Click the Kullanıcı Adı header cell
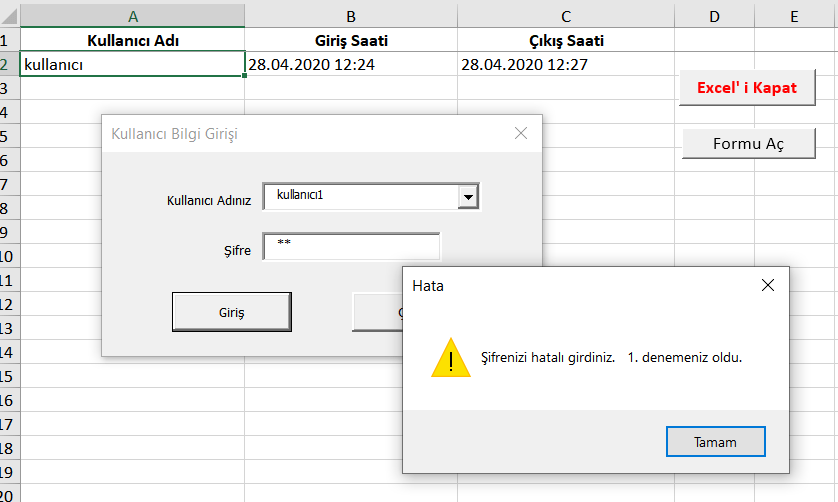Image resolution: width=838 pixels, height=502 pixels. click(x=132, y=41)
